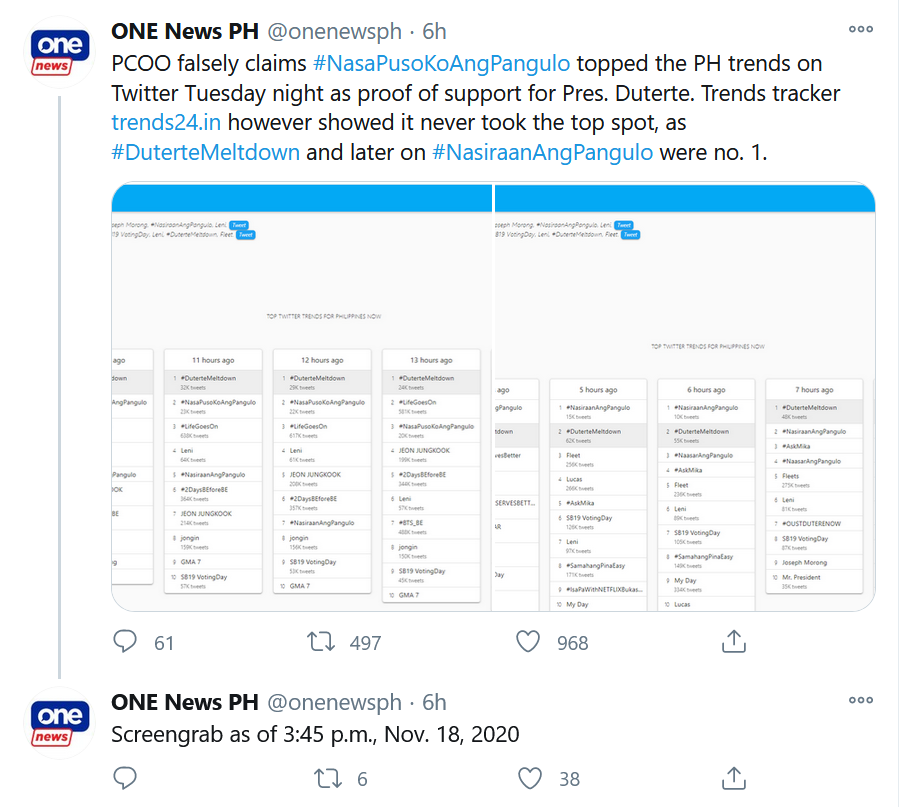Screen dimensions: 902x807
Task: Open the #NasiraanAngPangulo hashtag link
Action: click(x=542, y=152)
